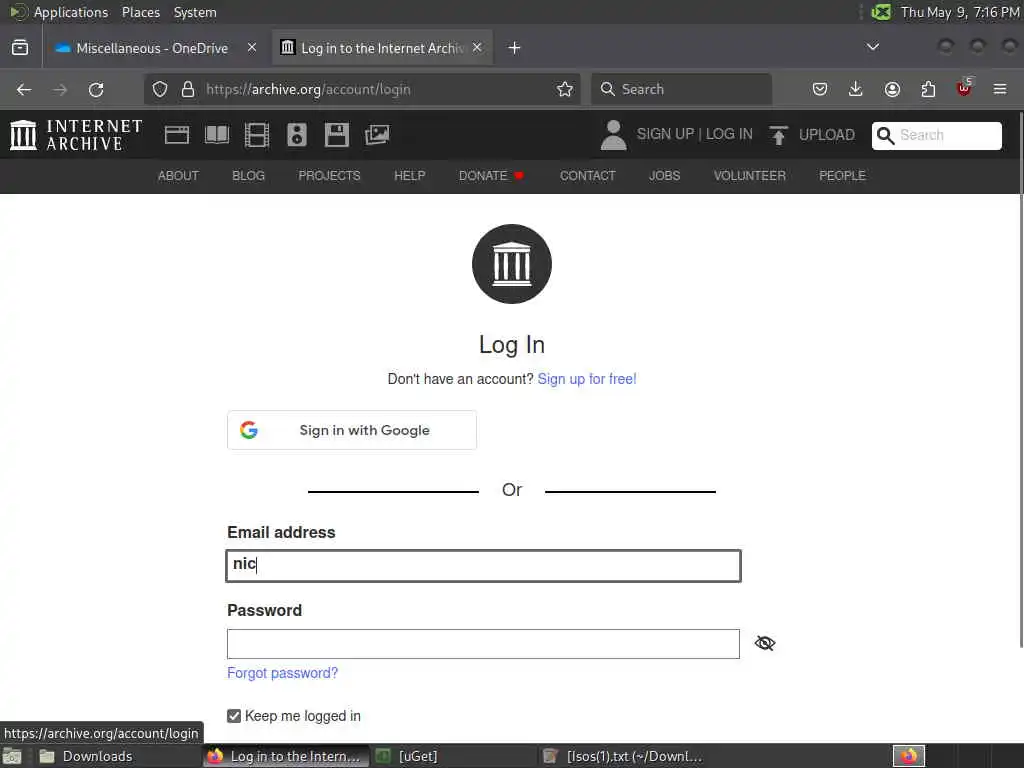Open the System menu
The width and height of the screenshot is (1024, 768).
(195, 12)
